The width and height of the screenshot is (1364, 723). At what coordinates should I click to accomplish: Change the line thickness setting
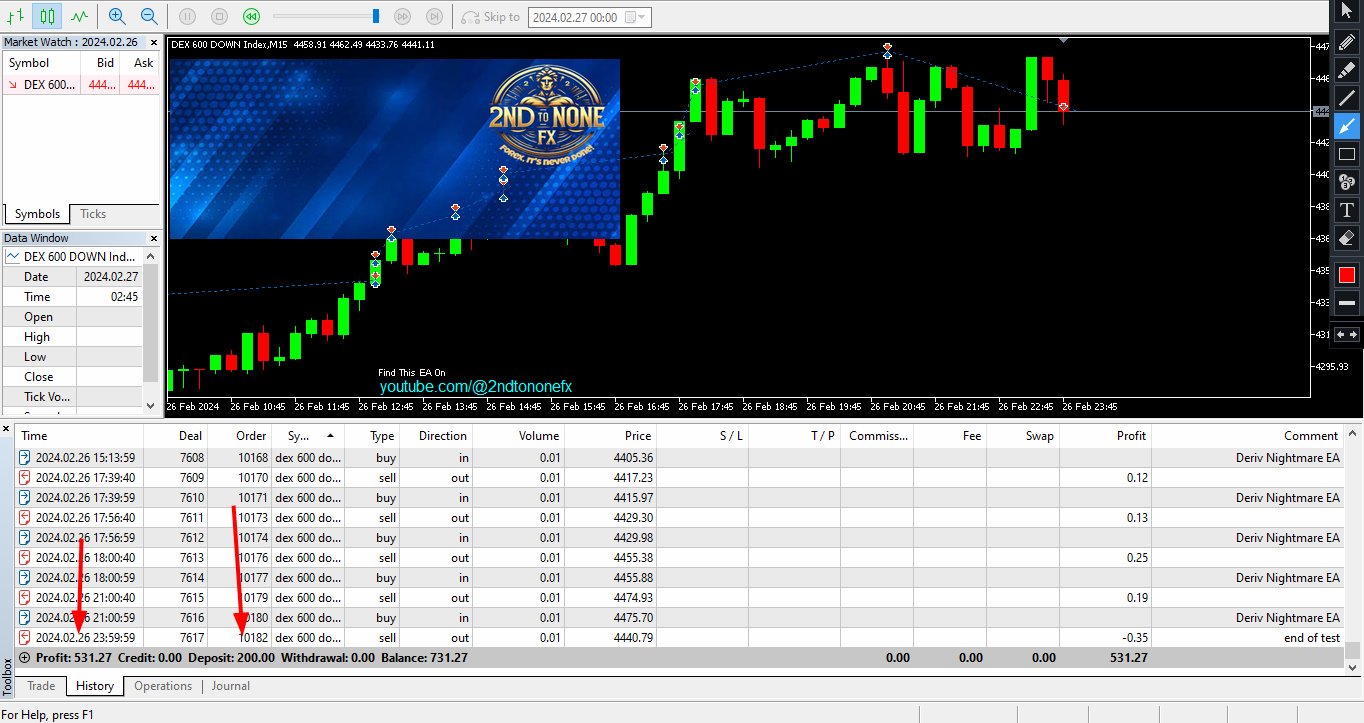click(1346, 303)
